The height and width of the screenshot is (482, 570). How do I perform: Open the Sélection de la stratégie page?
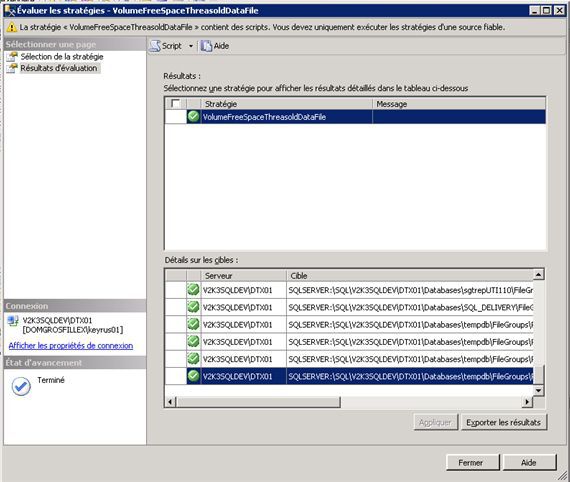[62, 57]
